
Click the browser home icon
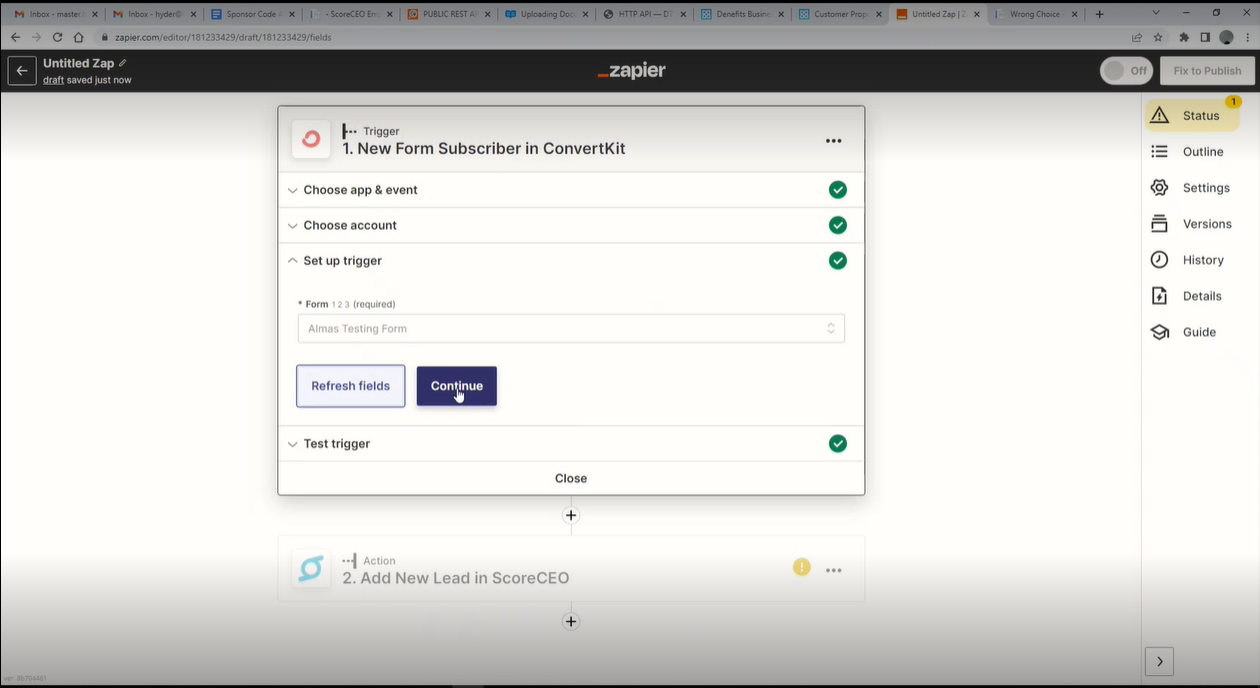[x=79, y=37]
